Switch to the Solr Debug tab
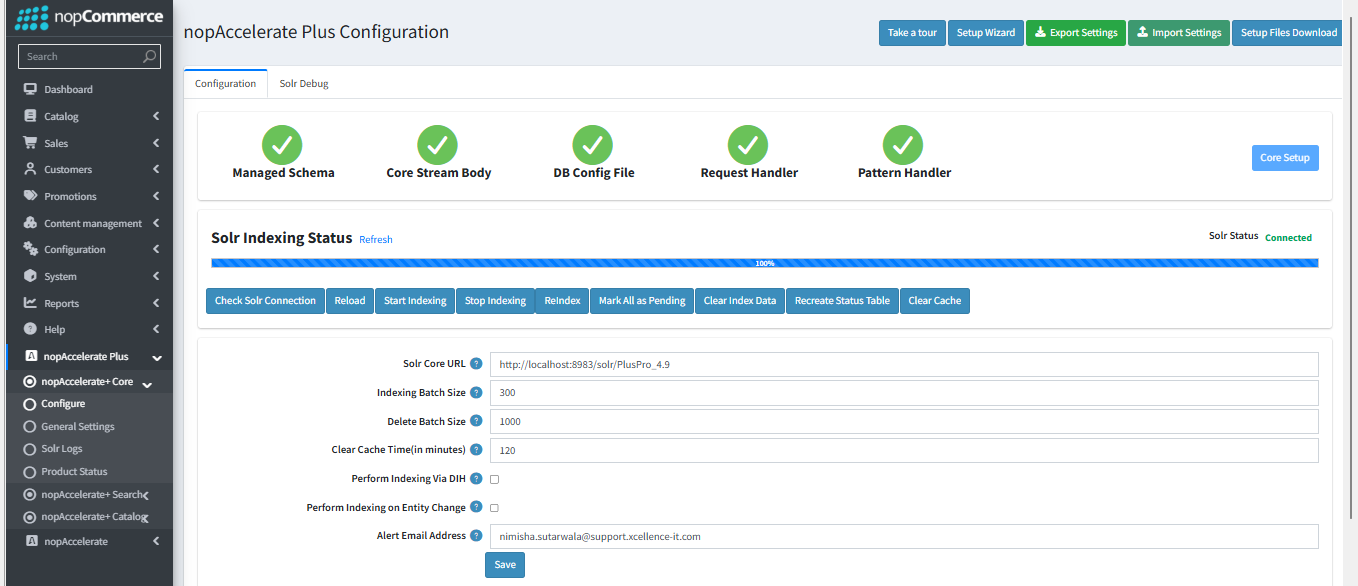 (x=303, y=83)
